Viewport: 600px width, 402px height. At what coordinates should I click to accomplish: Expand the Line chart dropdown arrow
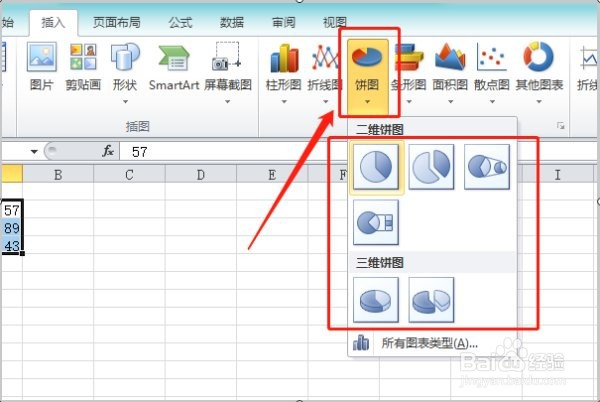point(325,102)
